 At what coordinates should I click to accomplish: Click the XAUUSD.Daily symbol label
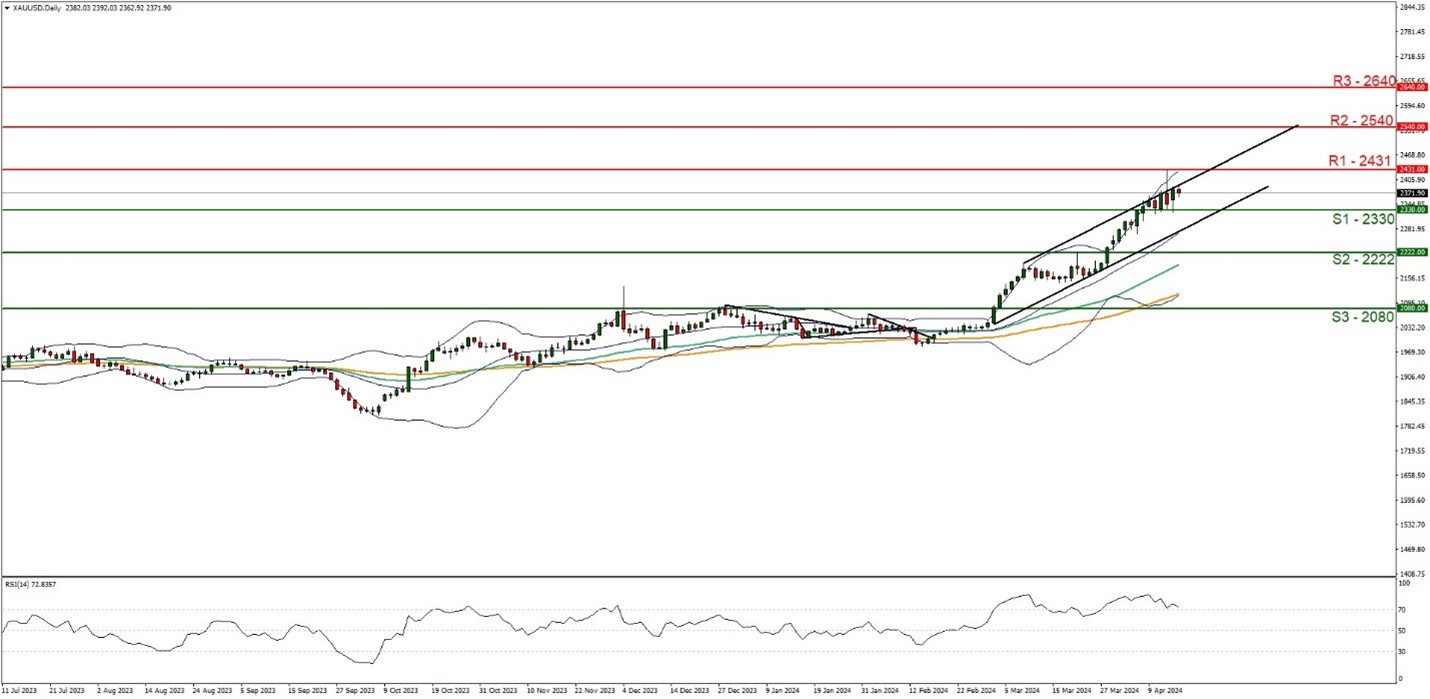click(34, 6)
